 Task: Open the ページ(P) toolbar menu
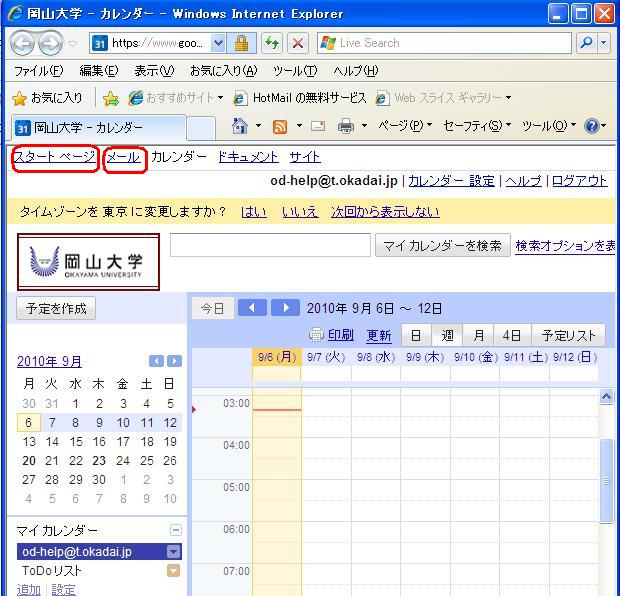pyautogui.click(x=405, y=126)
